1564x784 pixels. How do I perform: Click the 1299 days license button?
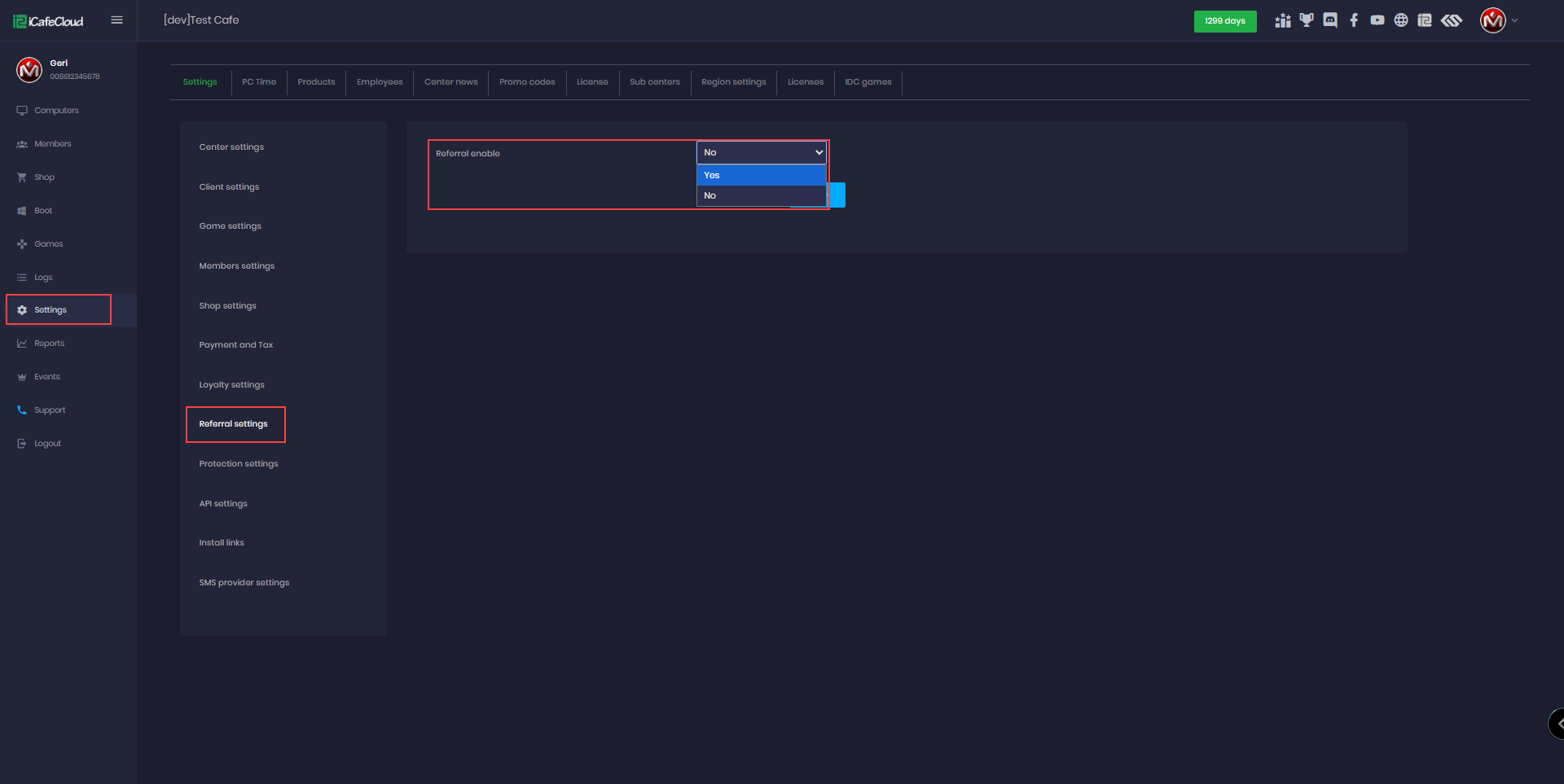click(x=1224, y=21)
